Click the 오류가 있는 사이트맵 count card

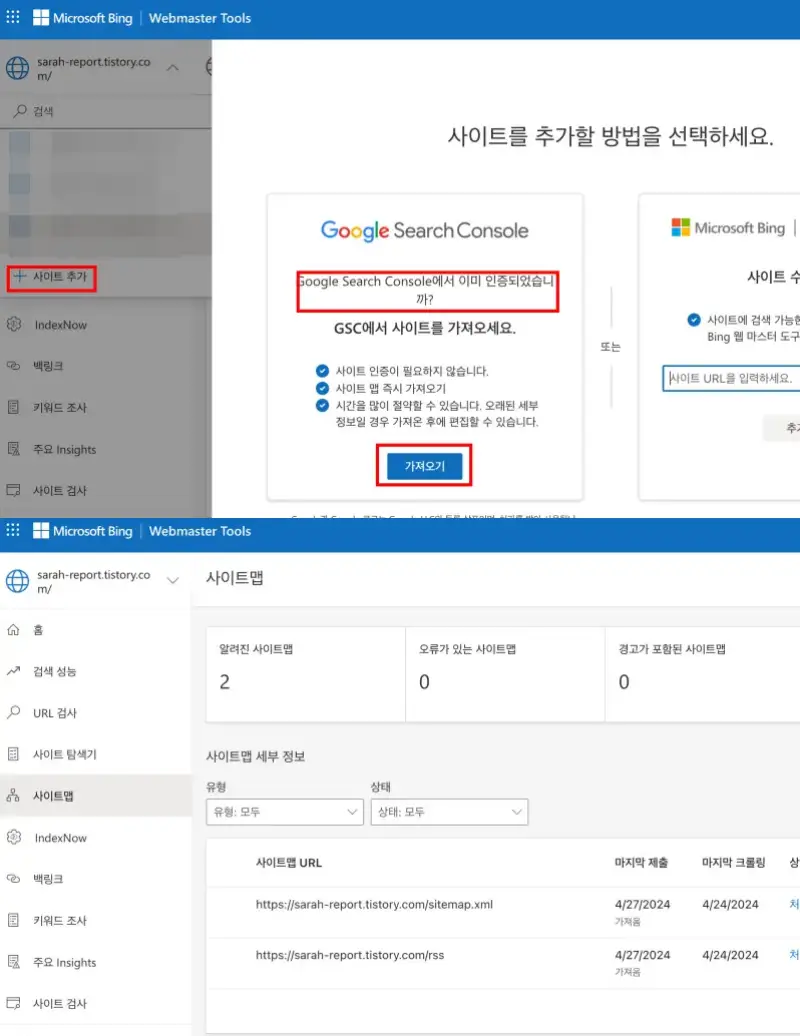point(505,675)
